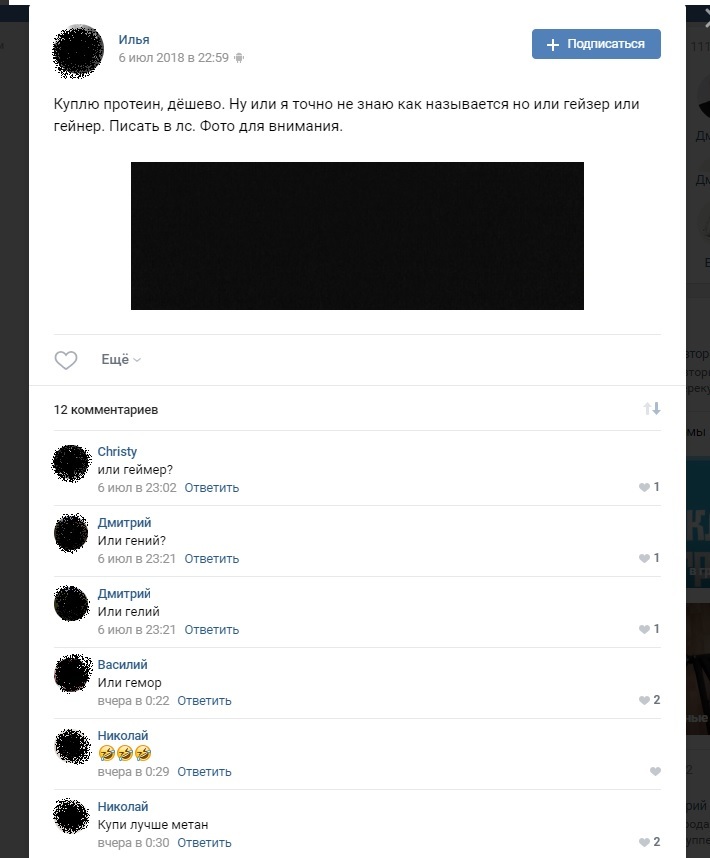Toggle comment sort order arrows icon
The width and height of the screenshot is (710, 858).
[x=651, y=409]
